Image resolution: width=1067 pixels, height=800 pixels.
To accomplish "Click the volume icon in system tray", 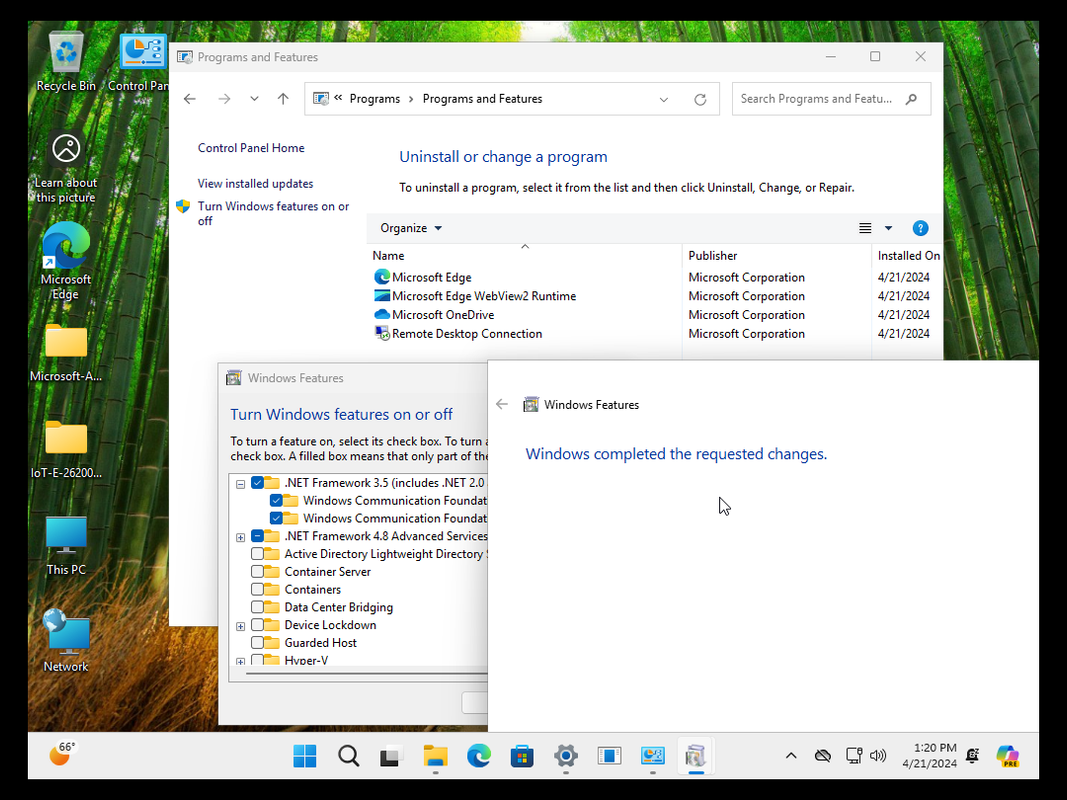I will pyautogui.click(x=878, y=756).
